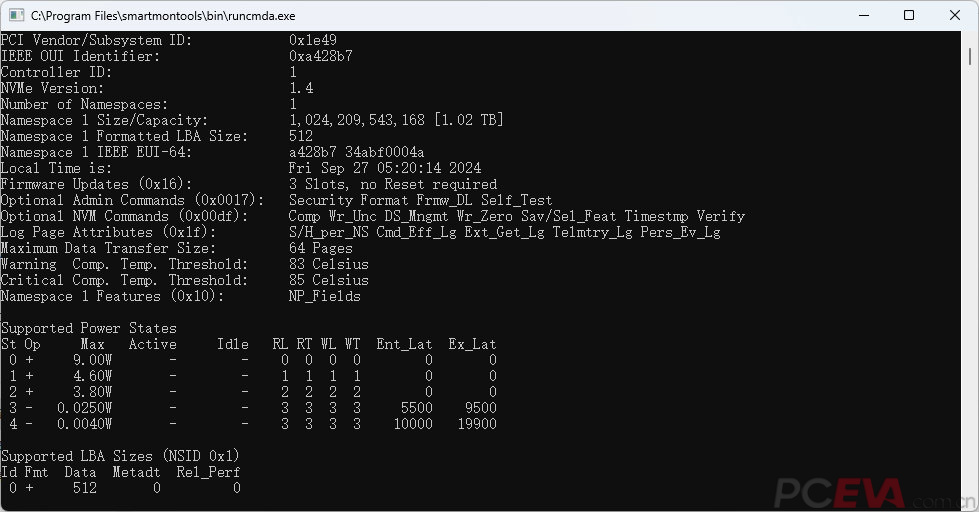
Task: Click the 'NP_Fields' namespace features value
Action: [x=324, y=296]
